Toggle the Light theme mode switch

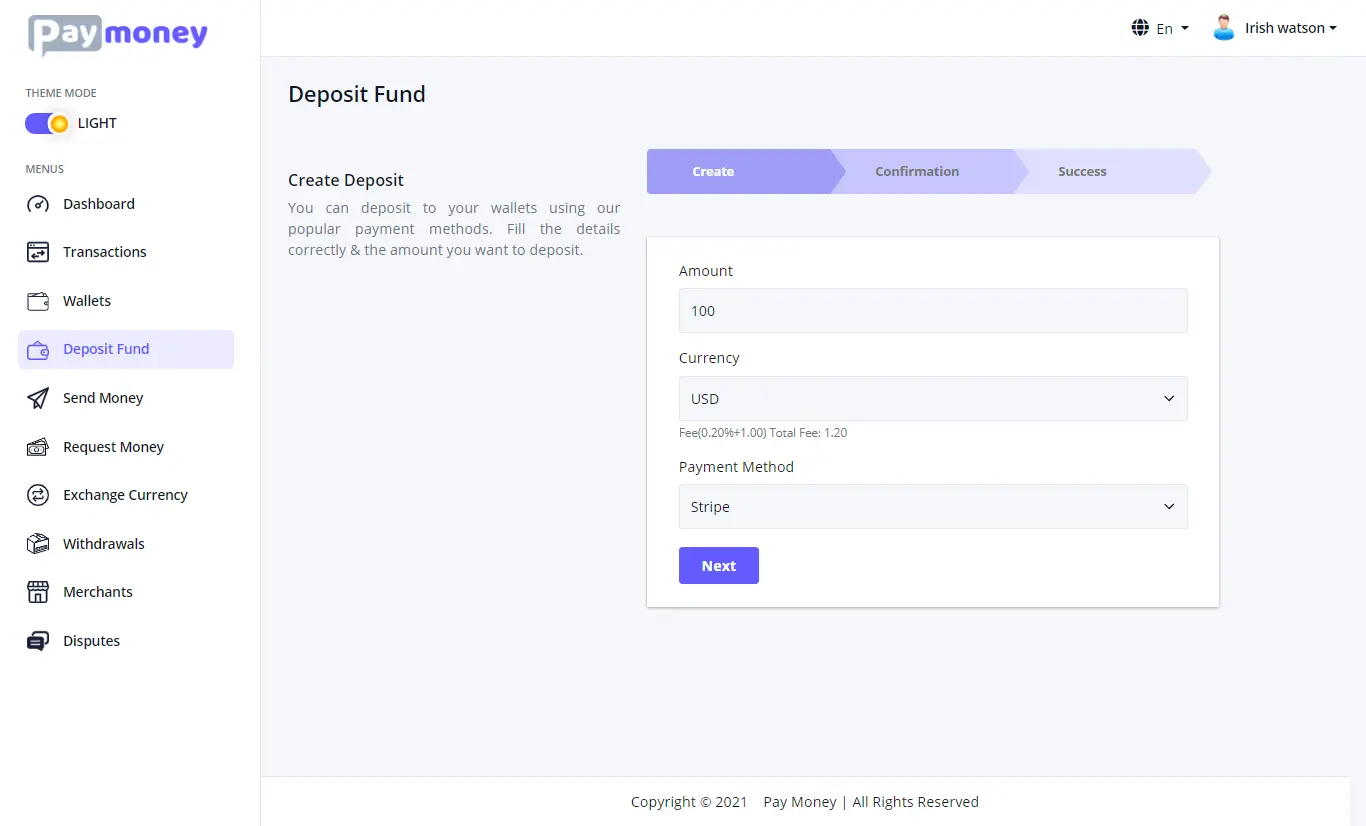click(x=47, y=123)
